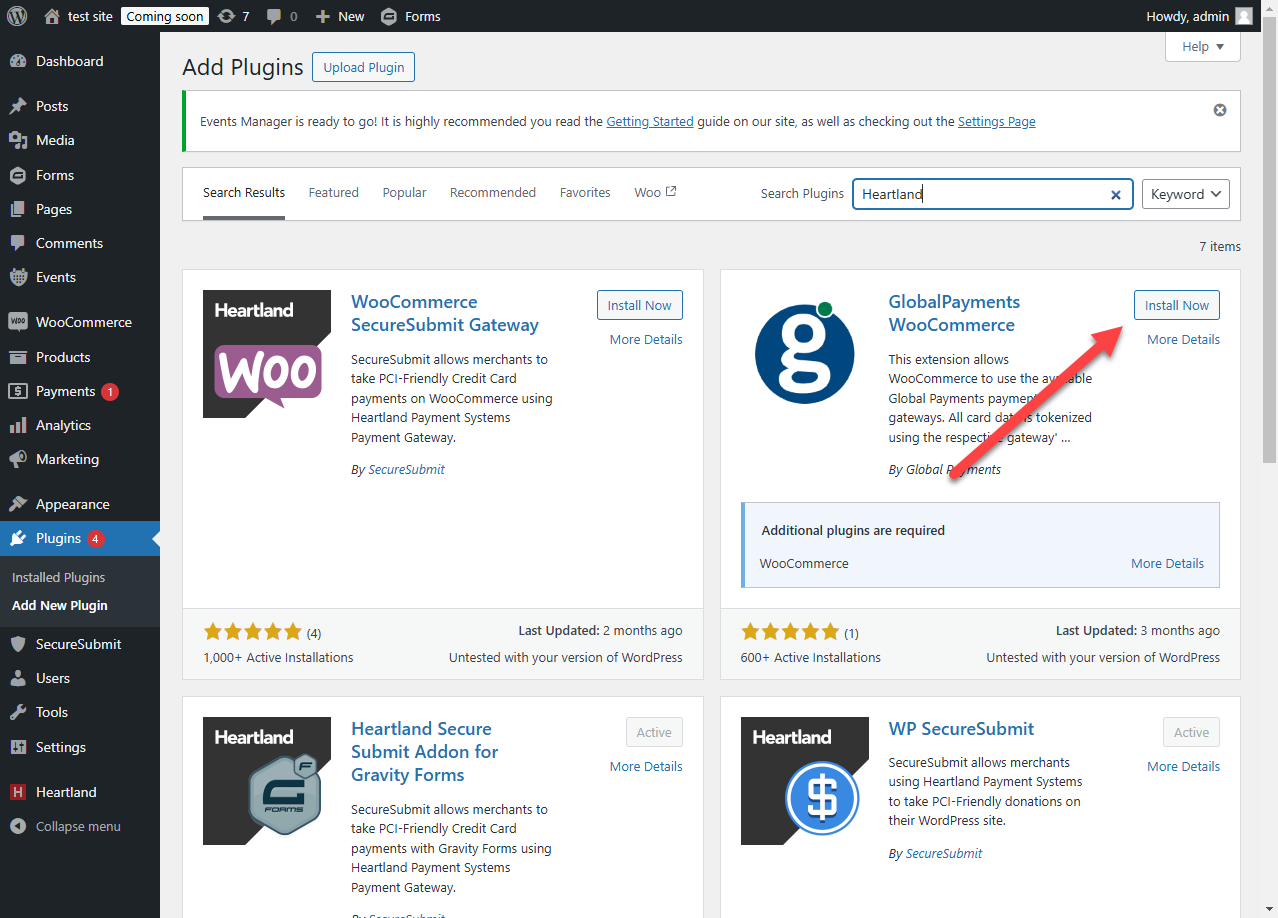This screenshot has width=1278, height=918.
Task: Open the updates icon showing 7
Action: [x=233, y=16]
